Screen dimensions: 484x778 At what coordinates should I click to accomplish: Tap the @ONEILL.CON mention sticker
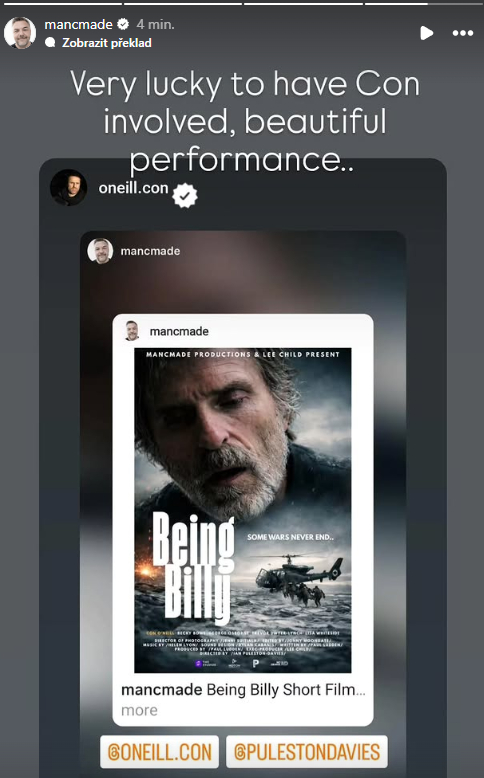click(159, 752)
